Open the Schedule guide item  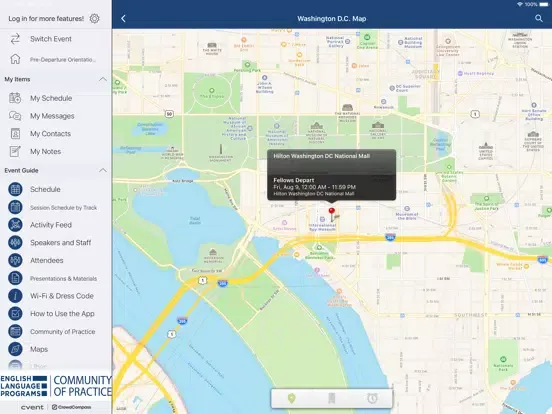[x=56, y=189]
